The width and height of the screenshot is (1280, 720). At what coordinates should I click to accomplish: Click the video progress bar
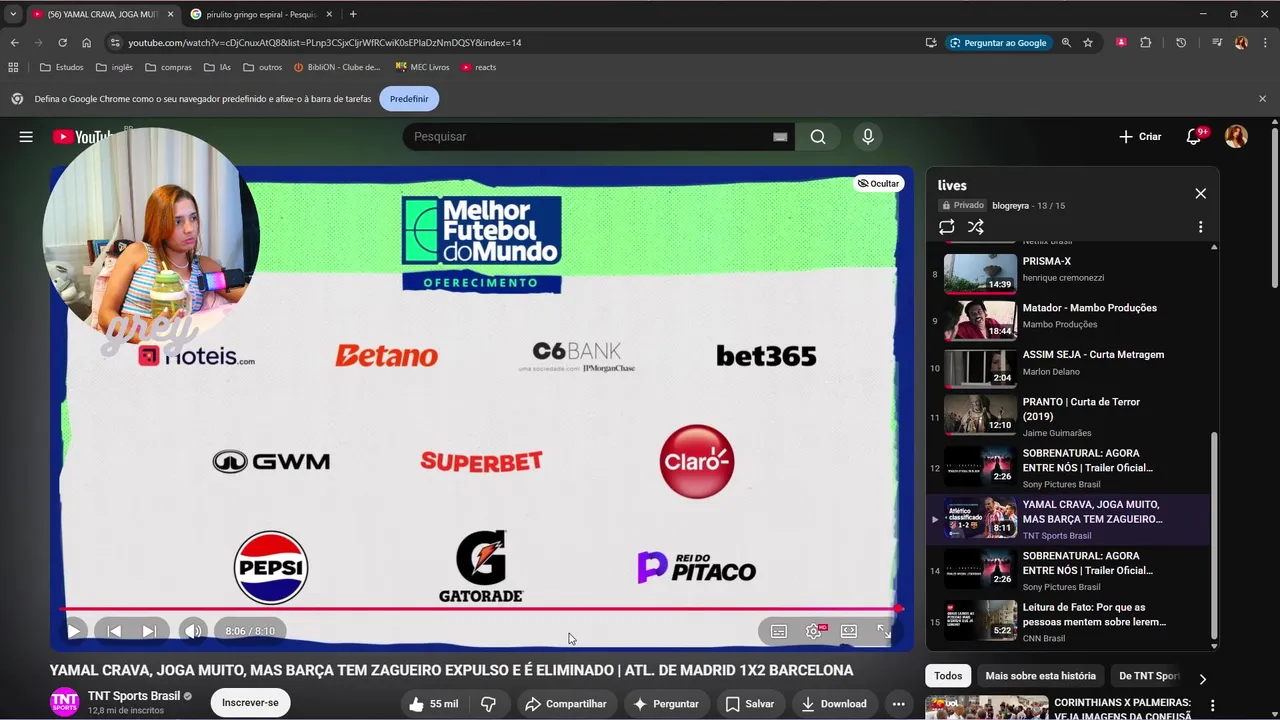coord(480,608)
